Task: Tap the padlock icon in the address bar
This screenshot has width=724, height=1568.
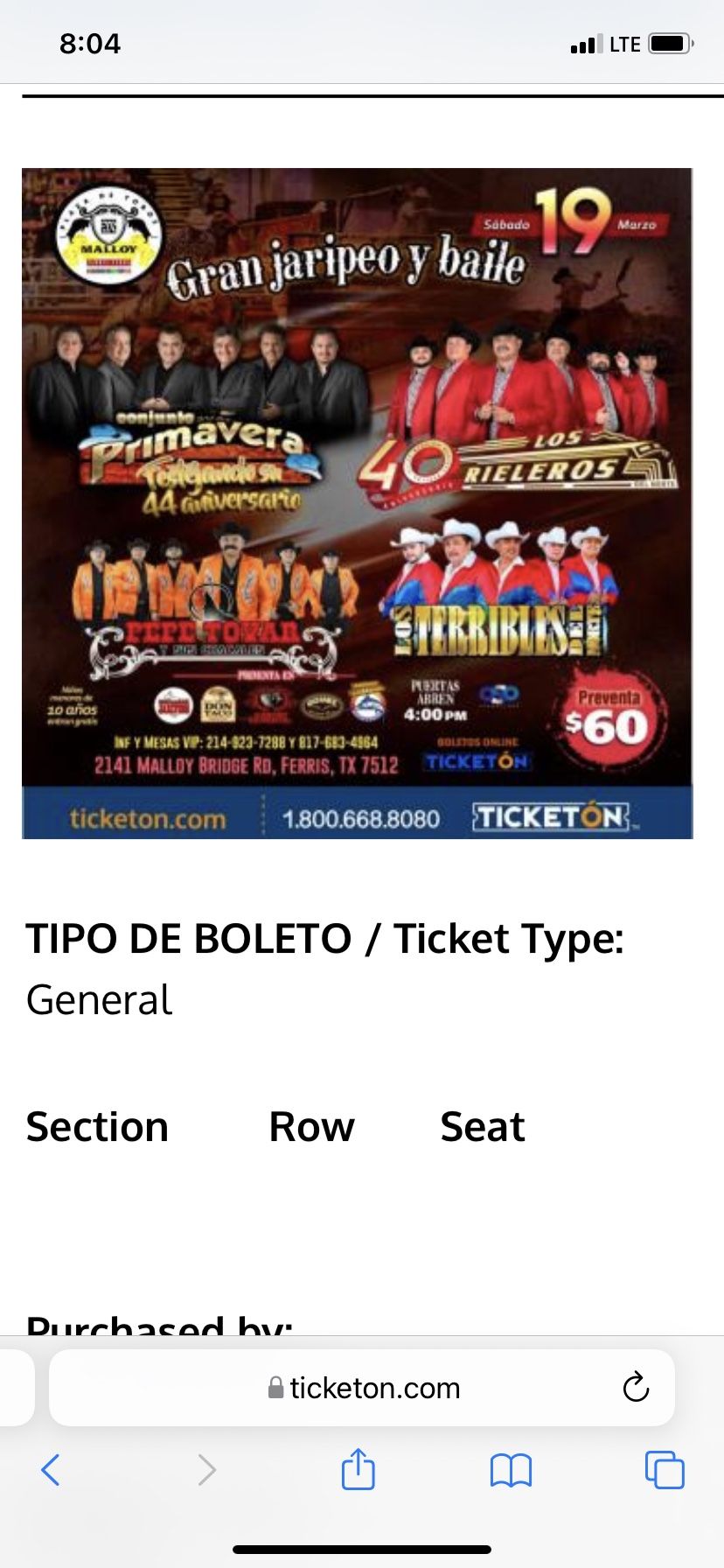Action: tap(275, 1388)
